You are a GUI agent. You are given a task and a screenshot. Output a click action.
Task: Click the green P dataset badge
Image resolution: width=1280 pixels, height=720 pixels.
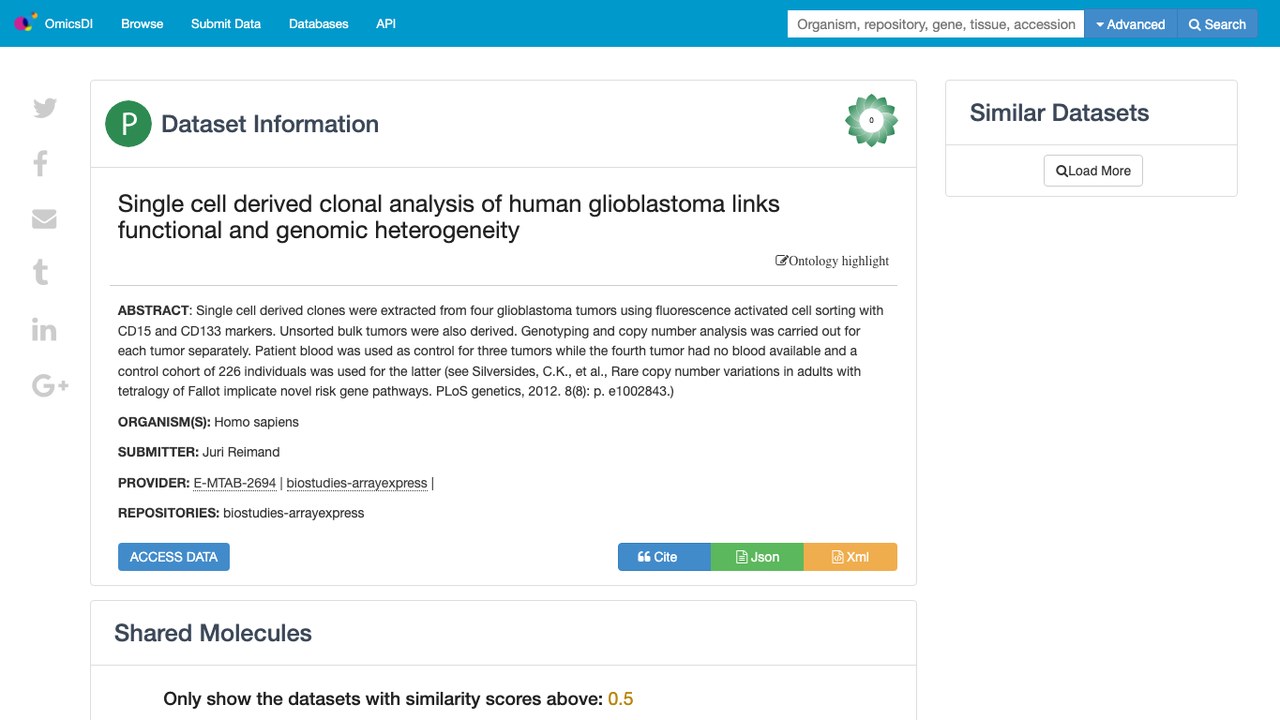[x=128, y=124]
